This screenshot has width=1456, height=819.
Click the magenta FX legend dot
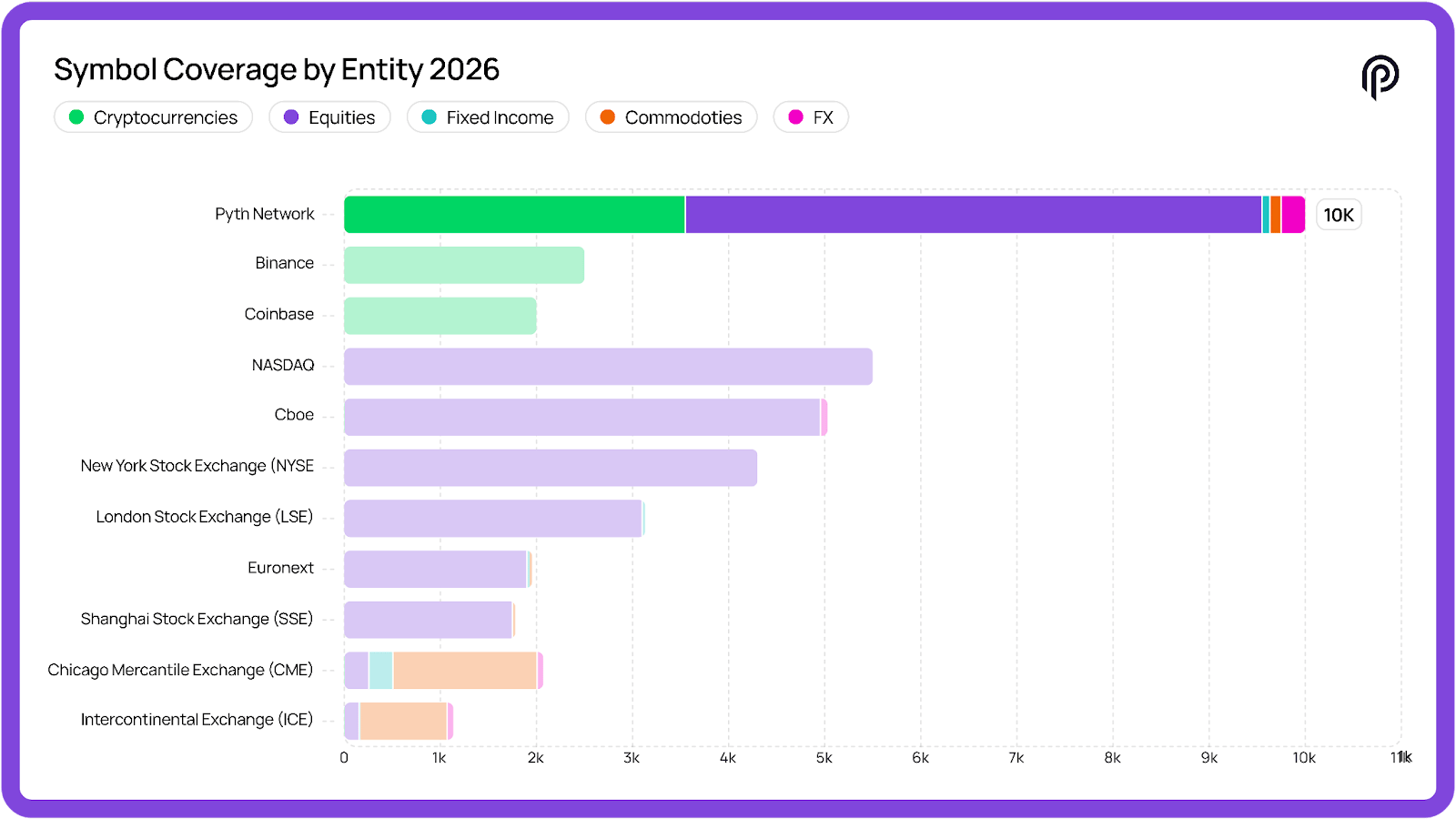pos(795,117)
